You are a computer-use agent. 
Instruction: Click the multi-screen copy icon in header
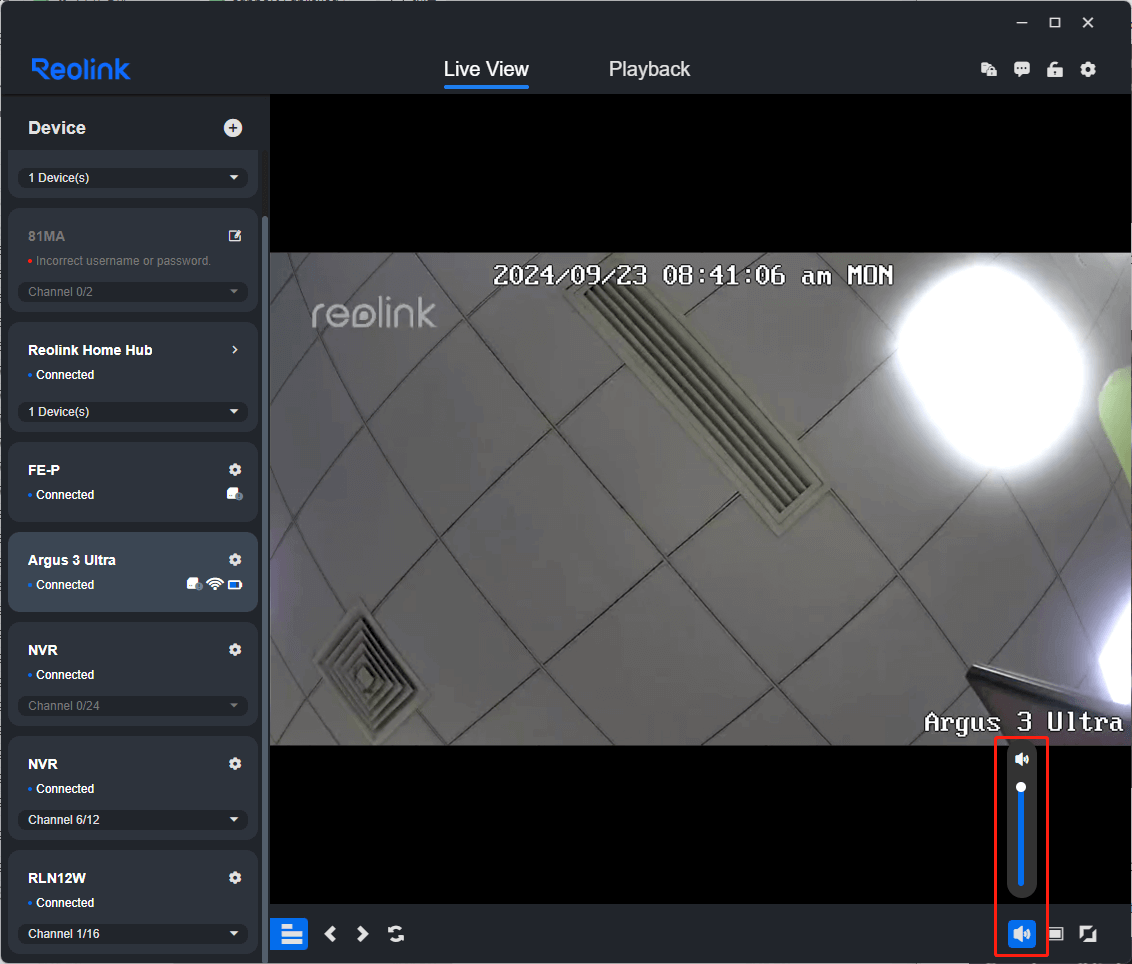tap(989, 69)
